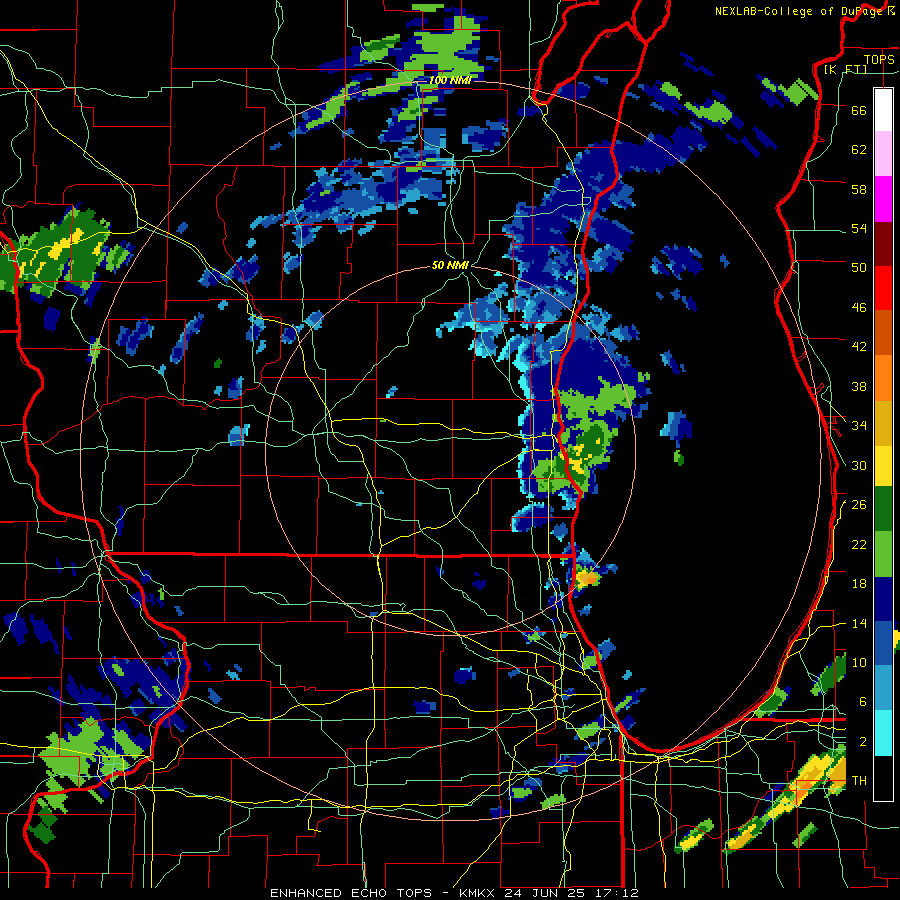
Task: Click the magenta legend swatch
Action: pos(883,198)
